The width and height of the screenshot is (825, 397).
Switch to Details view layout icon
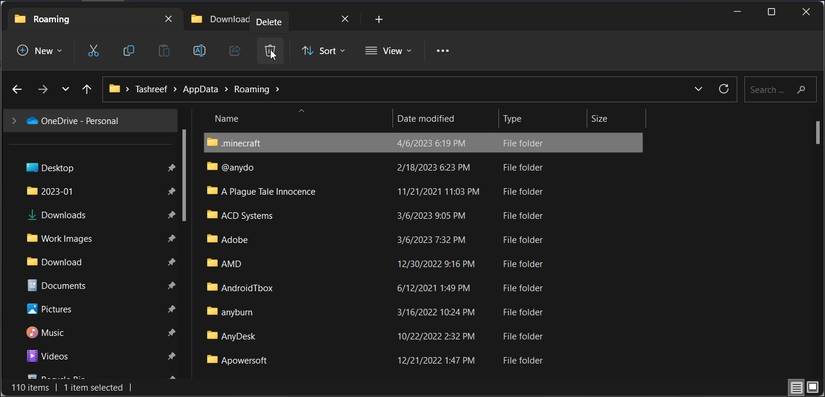pyautogui.click(x=797, y=388)
